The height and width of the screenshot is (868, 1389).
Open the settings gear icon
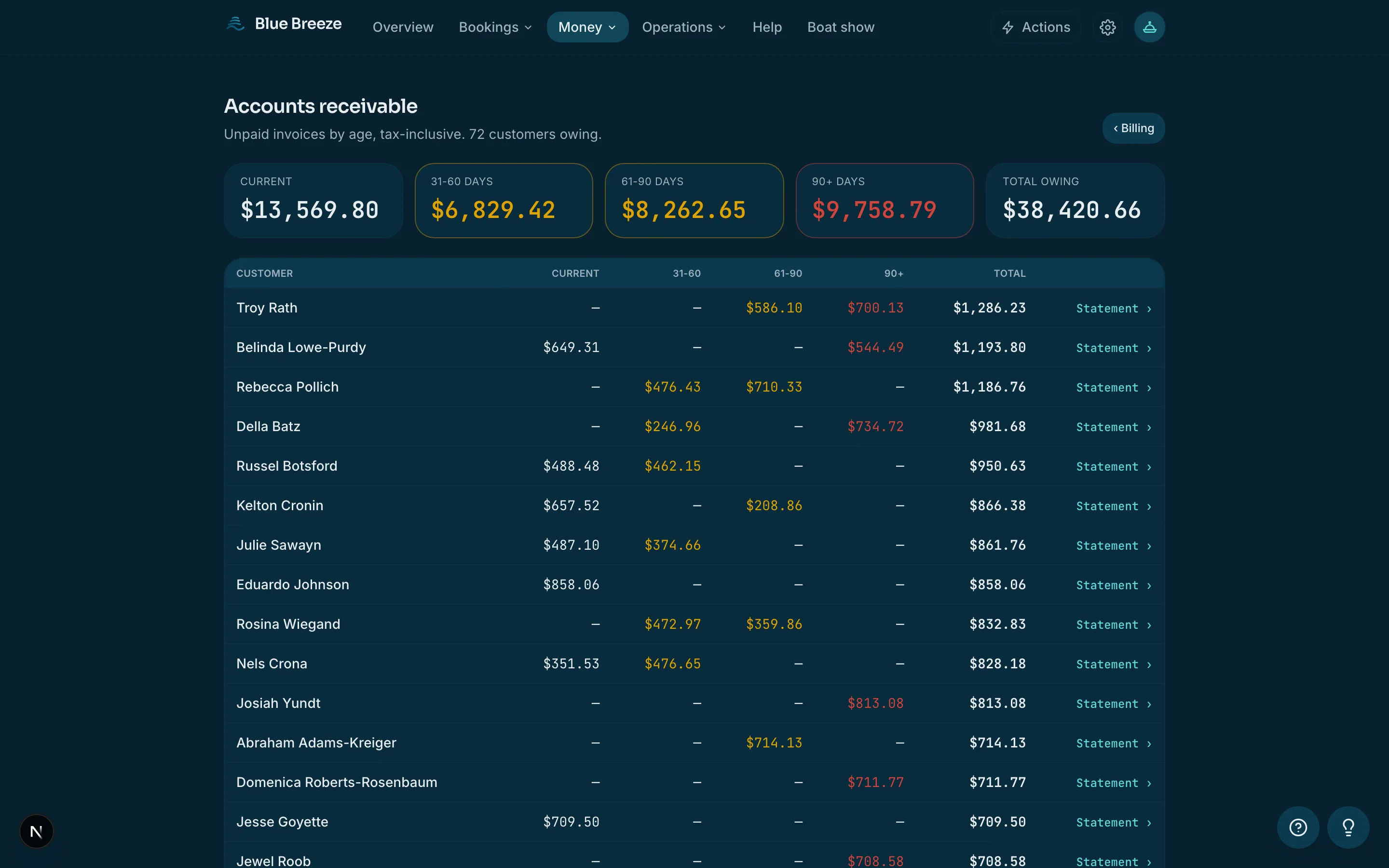pyautogui.click(x=1107, y=27)
